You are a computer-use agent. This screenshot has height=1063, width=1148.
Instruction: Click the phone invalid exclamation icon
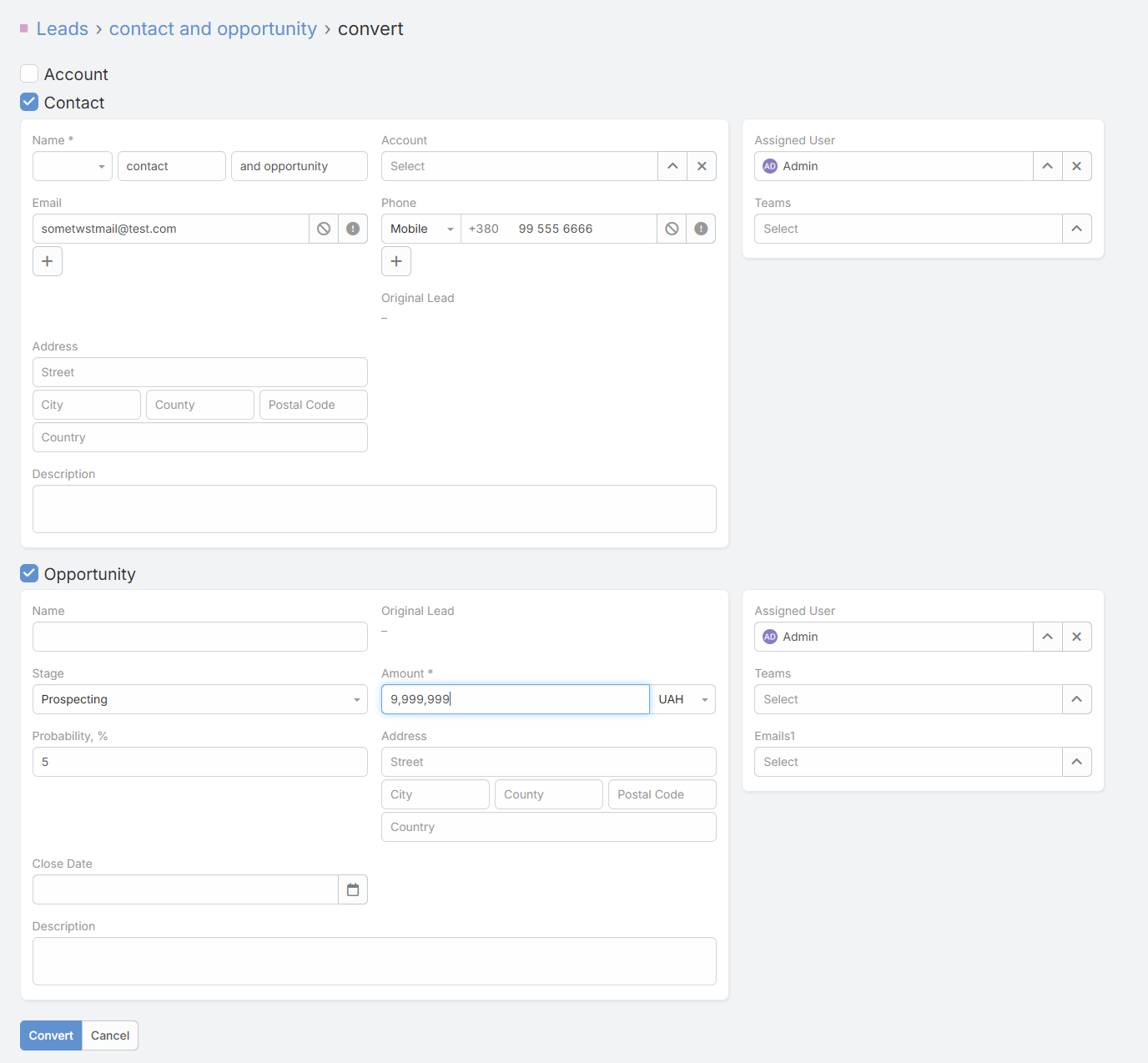pos(701,229)
